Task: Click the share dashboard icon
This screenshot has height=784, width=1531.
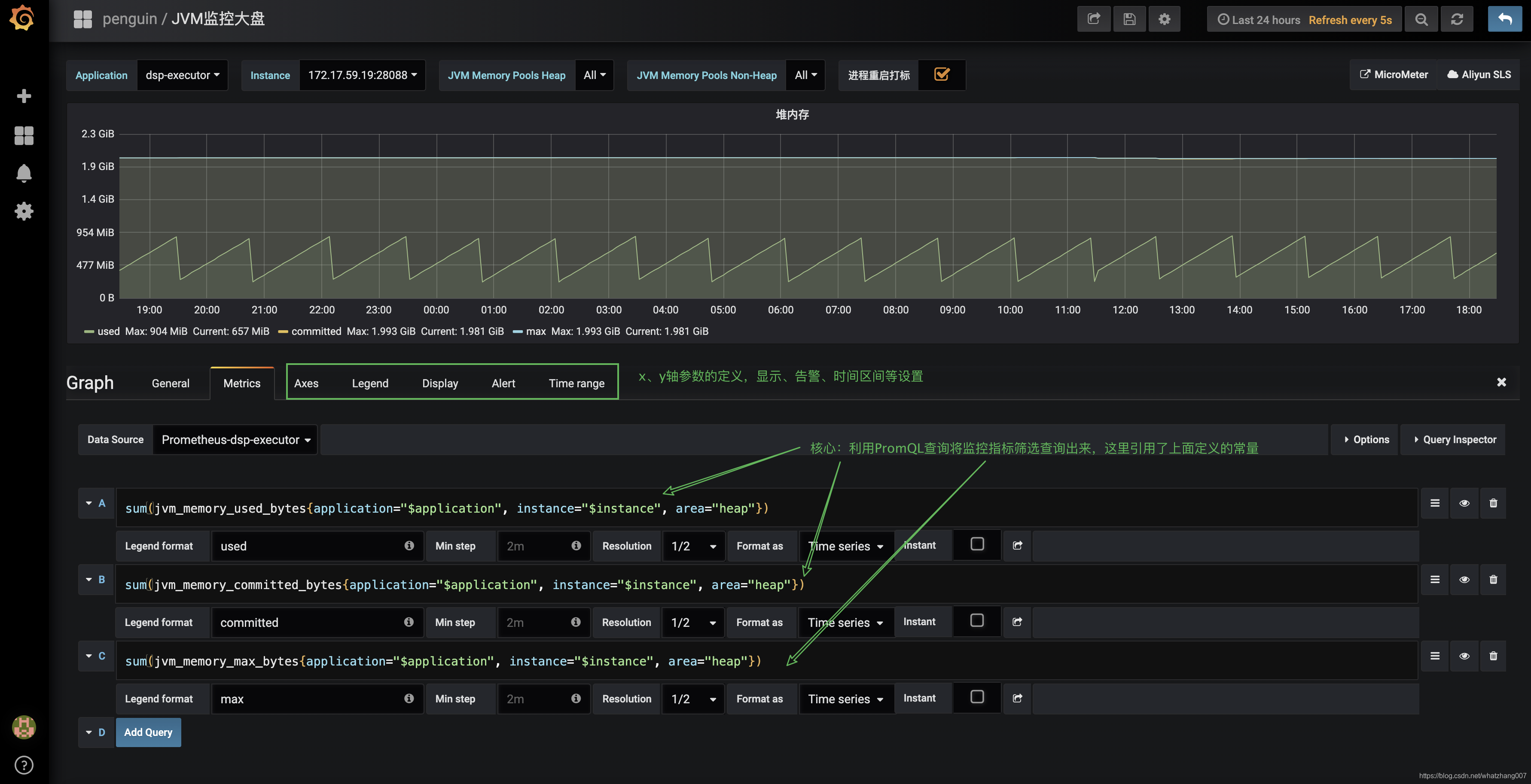Action: tap(1094, 20)
